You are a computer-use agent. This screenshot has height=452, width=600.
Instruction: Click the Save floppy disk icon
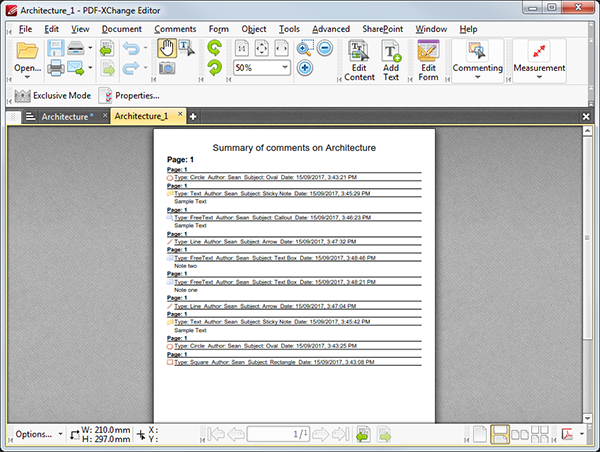57,48
